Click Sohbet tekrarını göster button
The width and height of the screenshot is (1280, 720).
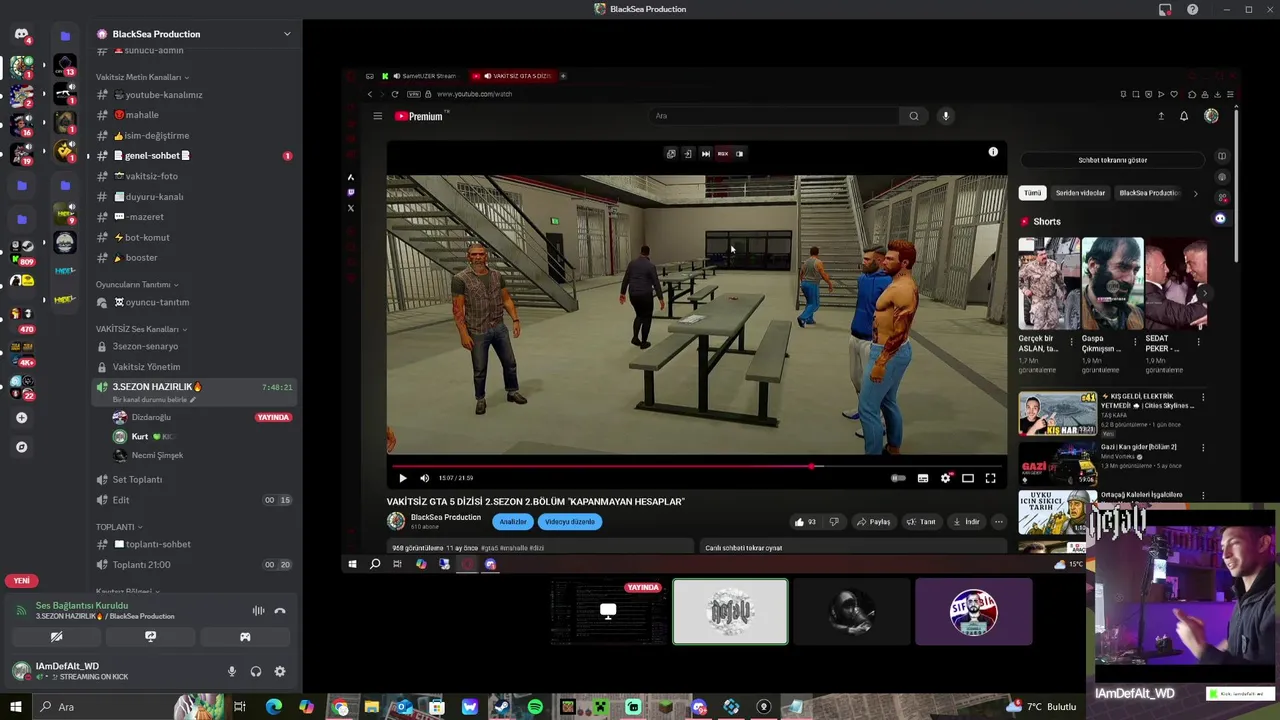click(x=1112, y=160)
